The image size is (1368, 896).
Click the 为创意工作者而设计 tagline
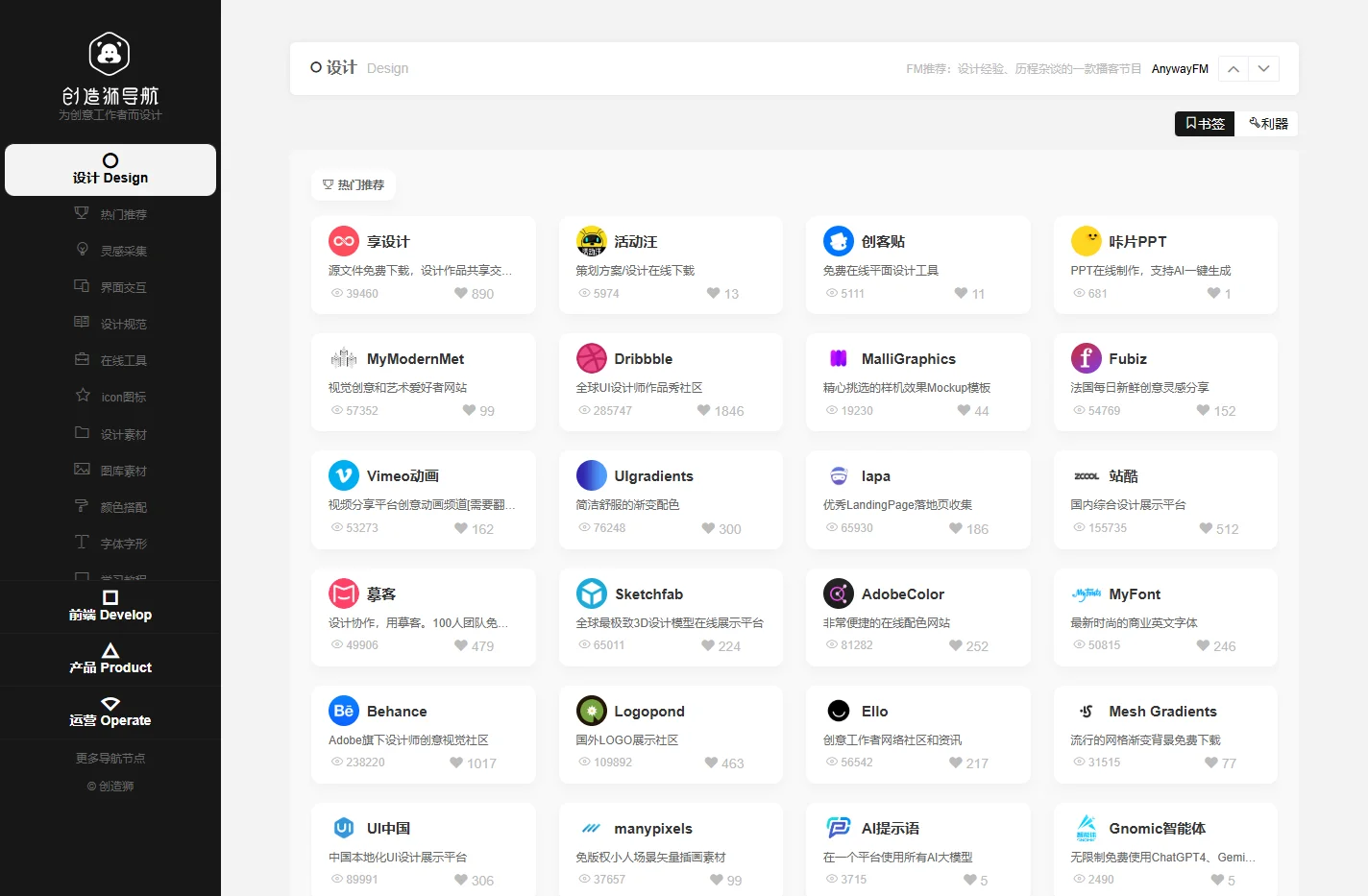click(110, 115)
